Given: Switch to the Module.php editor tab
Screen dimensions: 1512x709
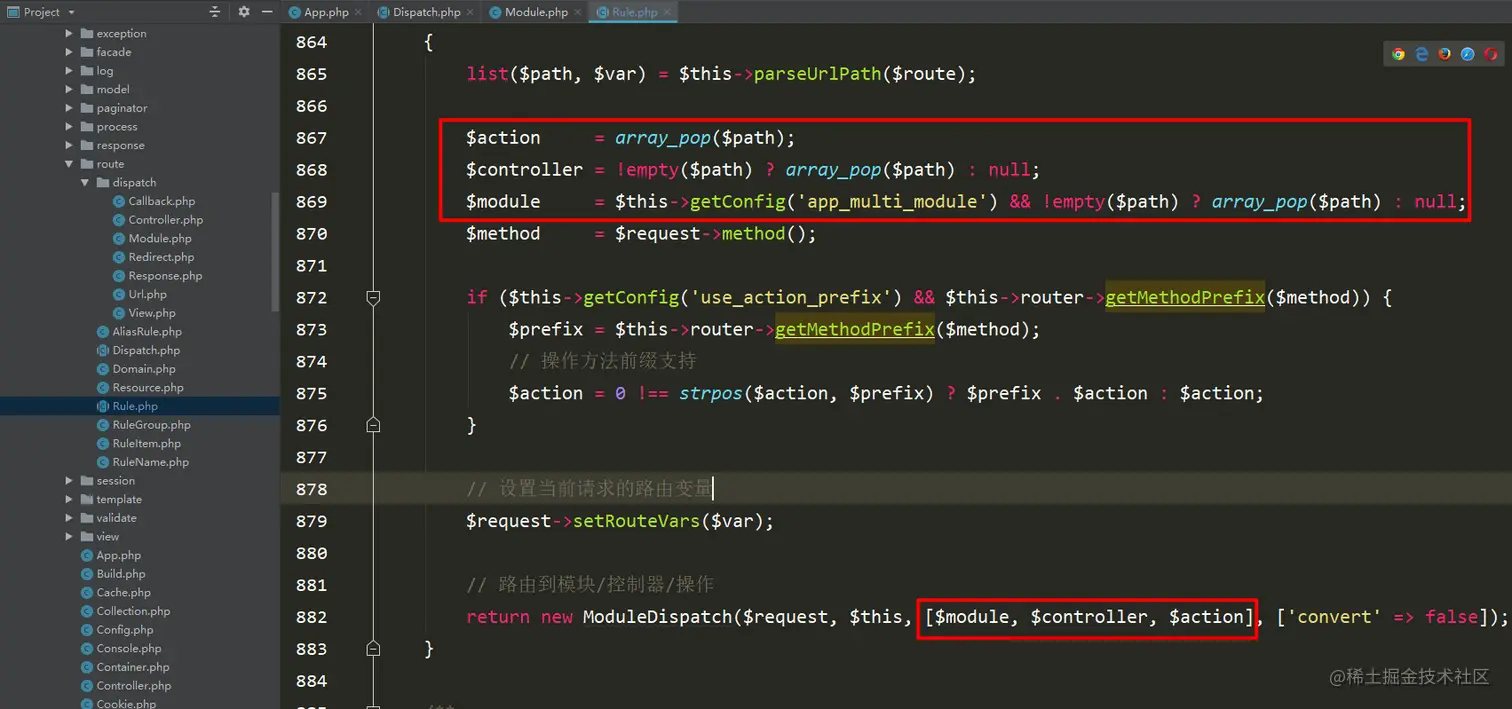Looking at the screenshot, I should point(536,12).
